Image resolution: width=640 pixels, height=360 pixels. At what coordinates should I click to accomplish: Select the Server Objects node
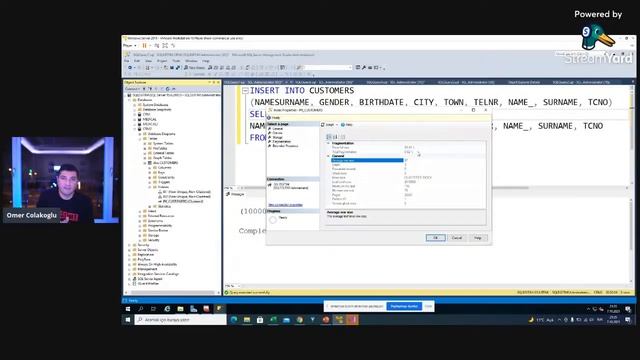147,250
